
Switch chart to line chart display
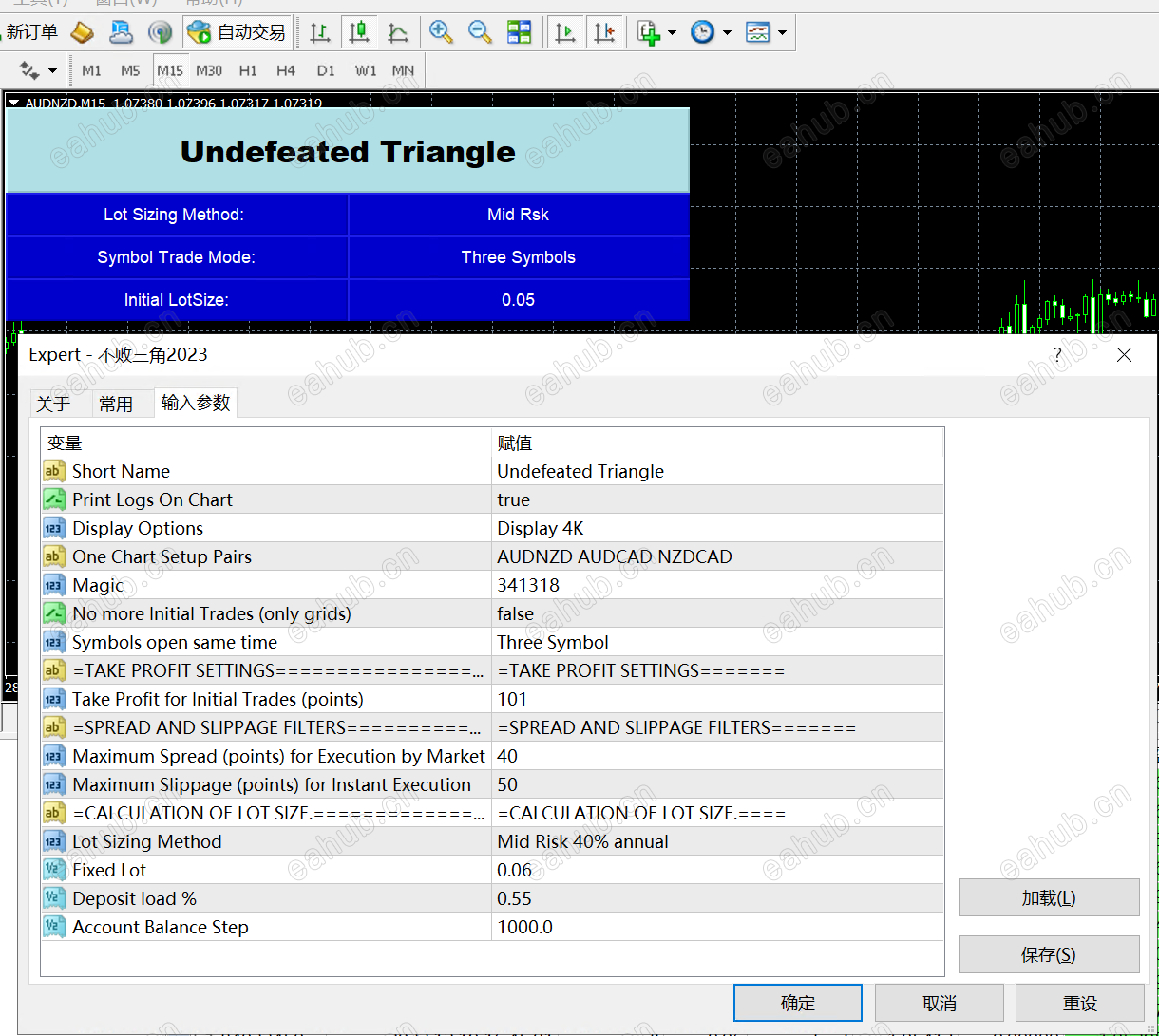coord(398,32)
